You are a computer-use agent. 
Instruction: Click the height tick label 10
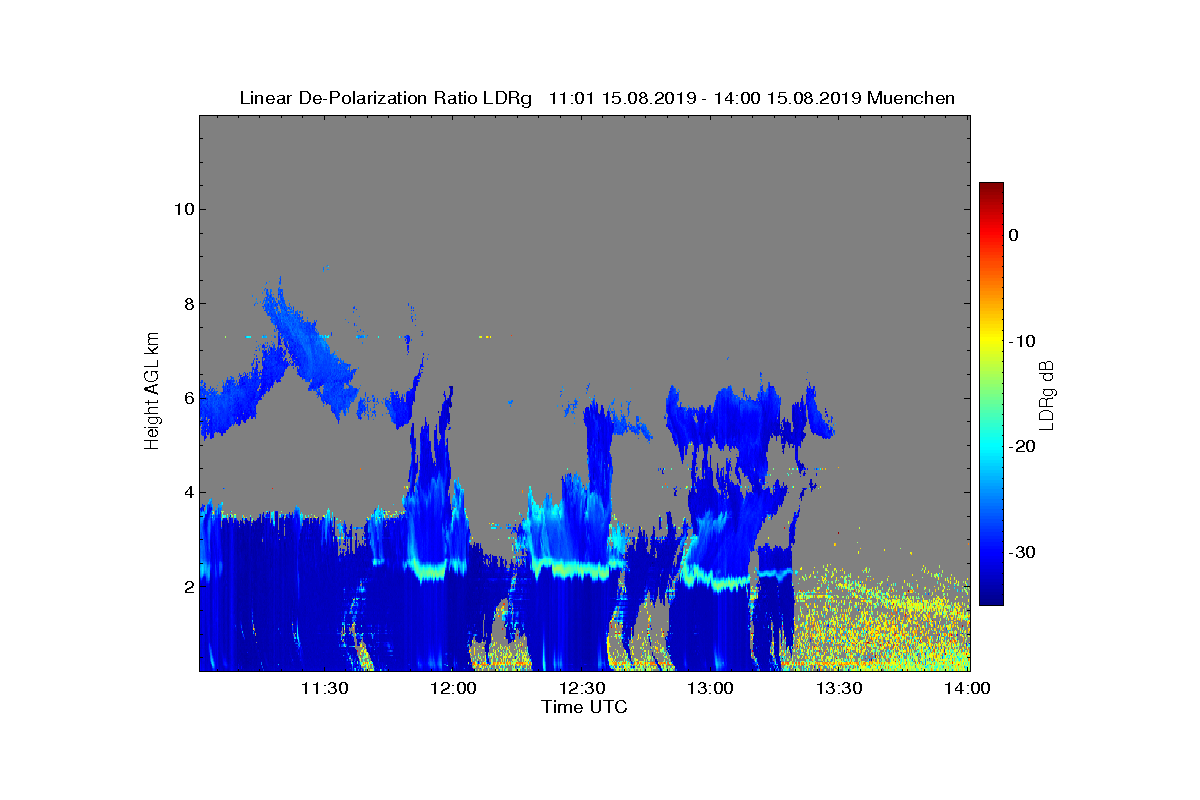[182, 209]
